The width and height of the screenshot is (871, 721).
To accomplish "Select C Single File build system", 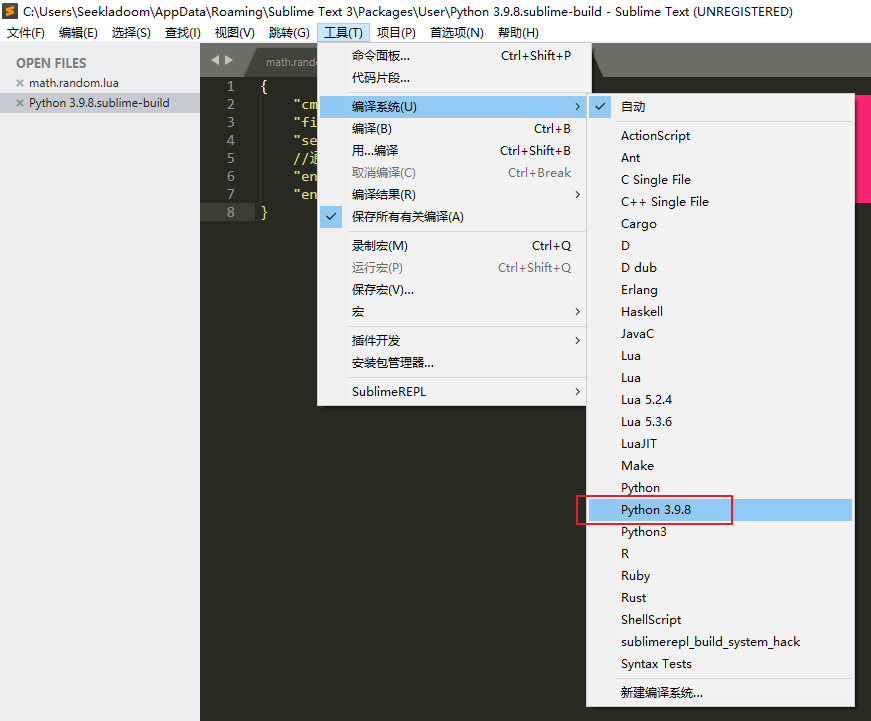I will click(720, 179).
